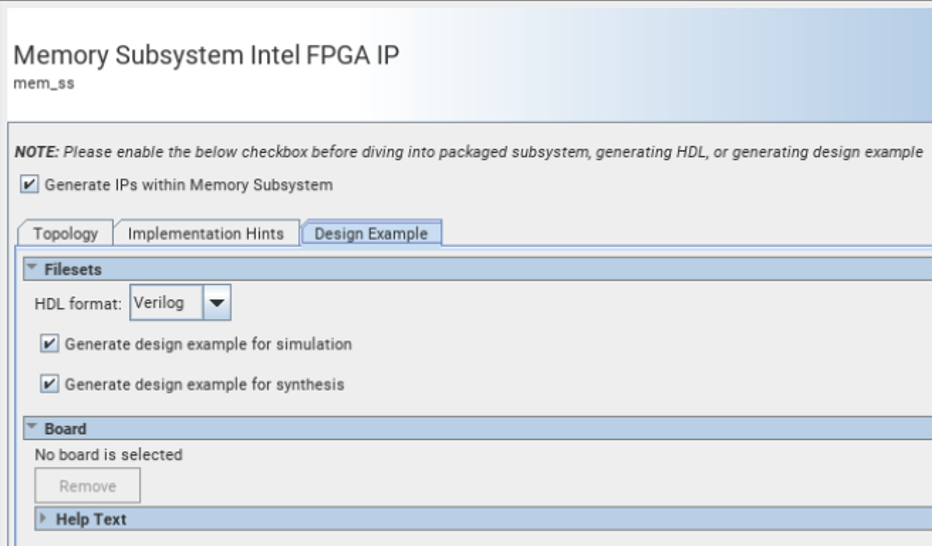Expand the Help Text section

(x=43, y=519)
